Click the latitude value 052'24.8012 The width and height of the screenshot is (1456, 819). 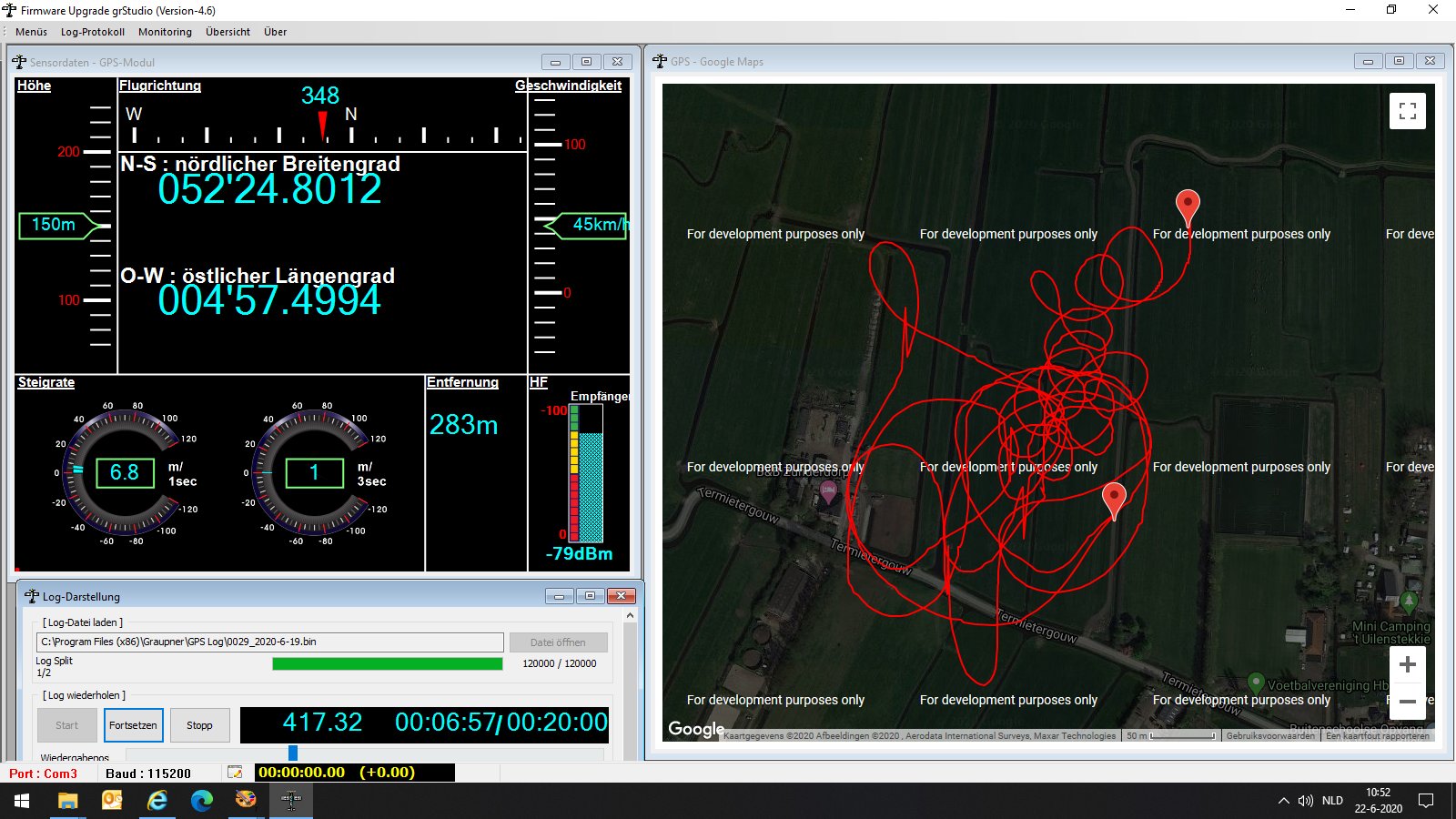[269, 189]
